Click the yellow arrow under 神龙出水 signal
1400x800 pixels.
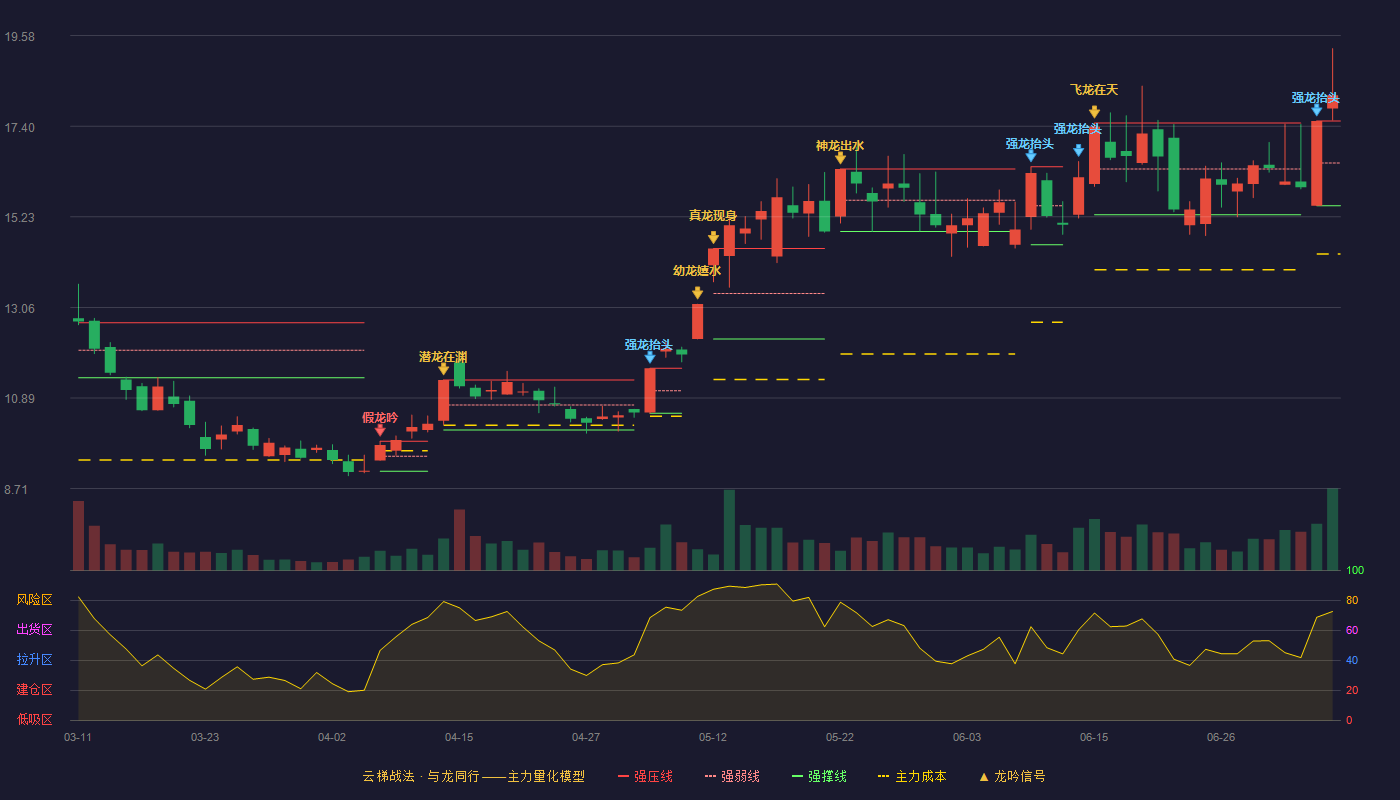click(x=840, y=158)
